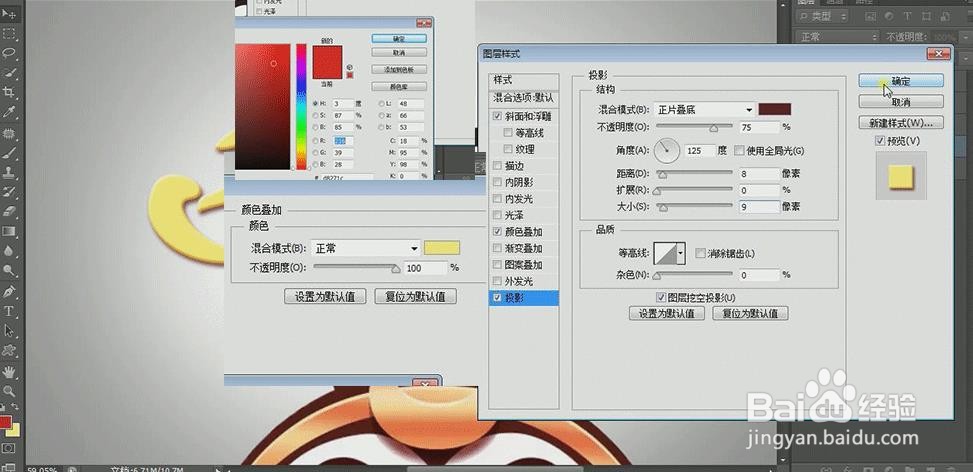Select the Move tool

pyautogui.click(x=9, y=14)
